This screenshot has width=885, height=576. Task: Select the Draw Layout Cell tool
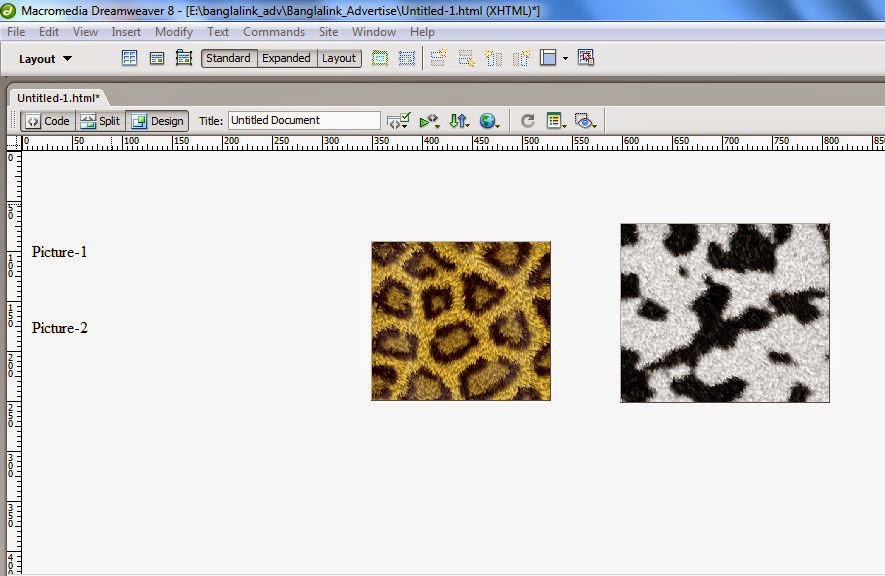point(406,58)
